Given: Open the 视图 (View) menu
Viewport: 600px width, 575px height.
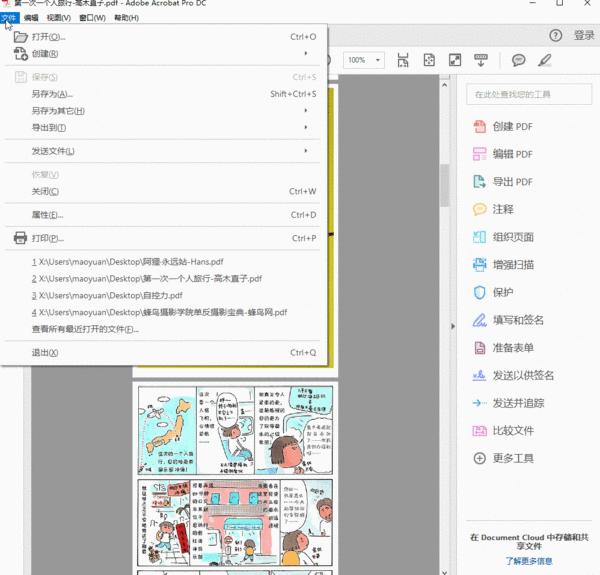Looking at the screenshot, I should tap(59, 18).
